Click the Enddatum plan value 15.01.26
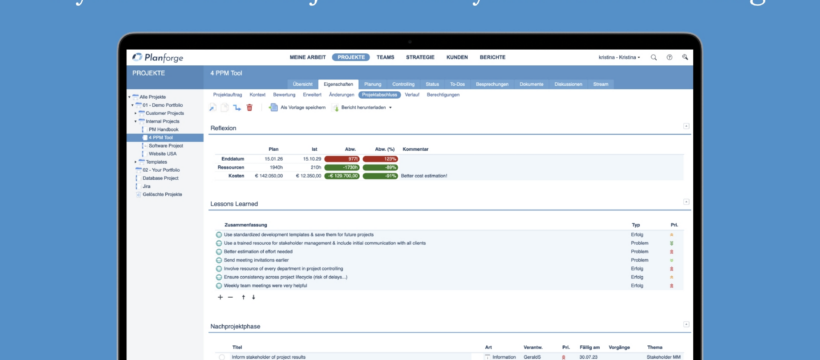This screenshot has height=360, width=820. (x=274, y=159)
